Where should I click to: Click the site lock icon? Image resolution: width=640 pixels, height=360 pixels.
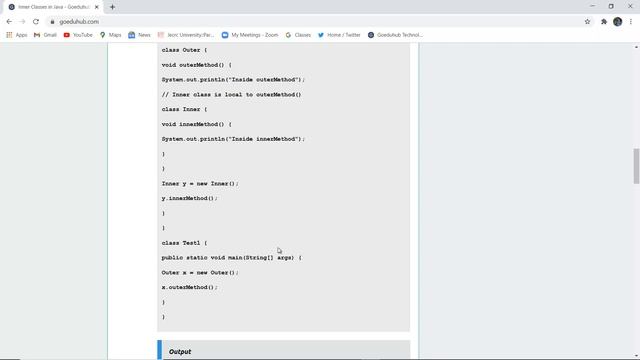(52, 22)
